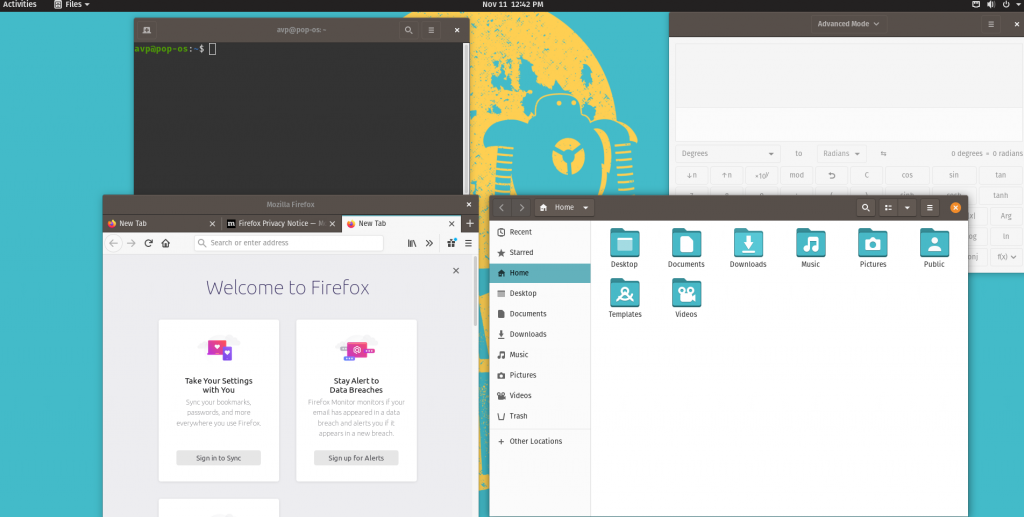The height and width of the screenshot is (517, 1024).
Task: Open Activities overview
Action: [20, 5]
